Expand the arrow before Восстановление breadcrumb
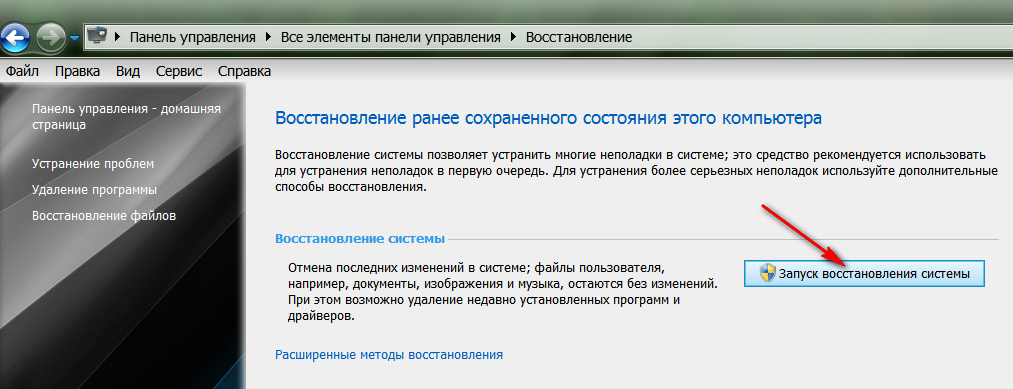The image size is (1013, 389). point(514,37)
